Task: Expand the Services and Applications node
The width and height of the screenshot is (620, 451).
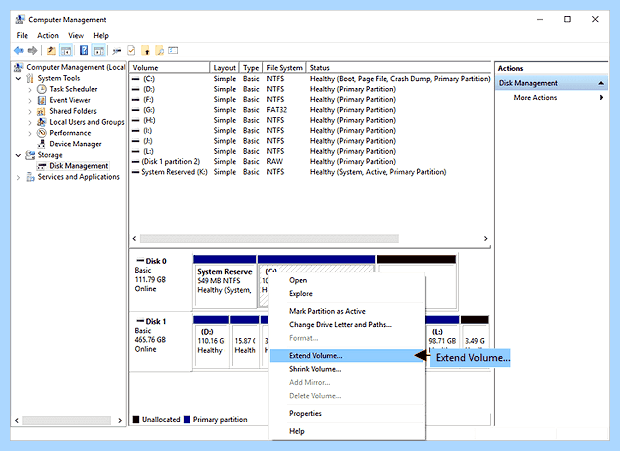Action: [18, 177]
